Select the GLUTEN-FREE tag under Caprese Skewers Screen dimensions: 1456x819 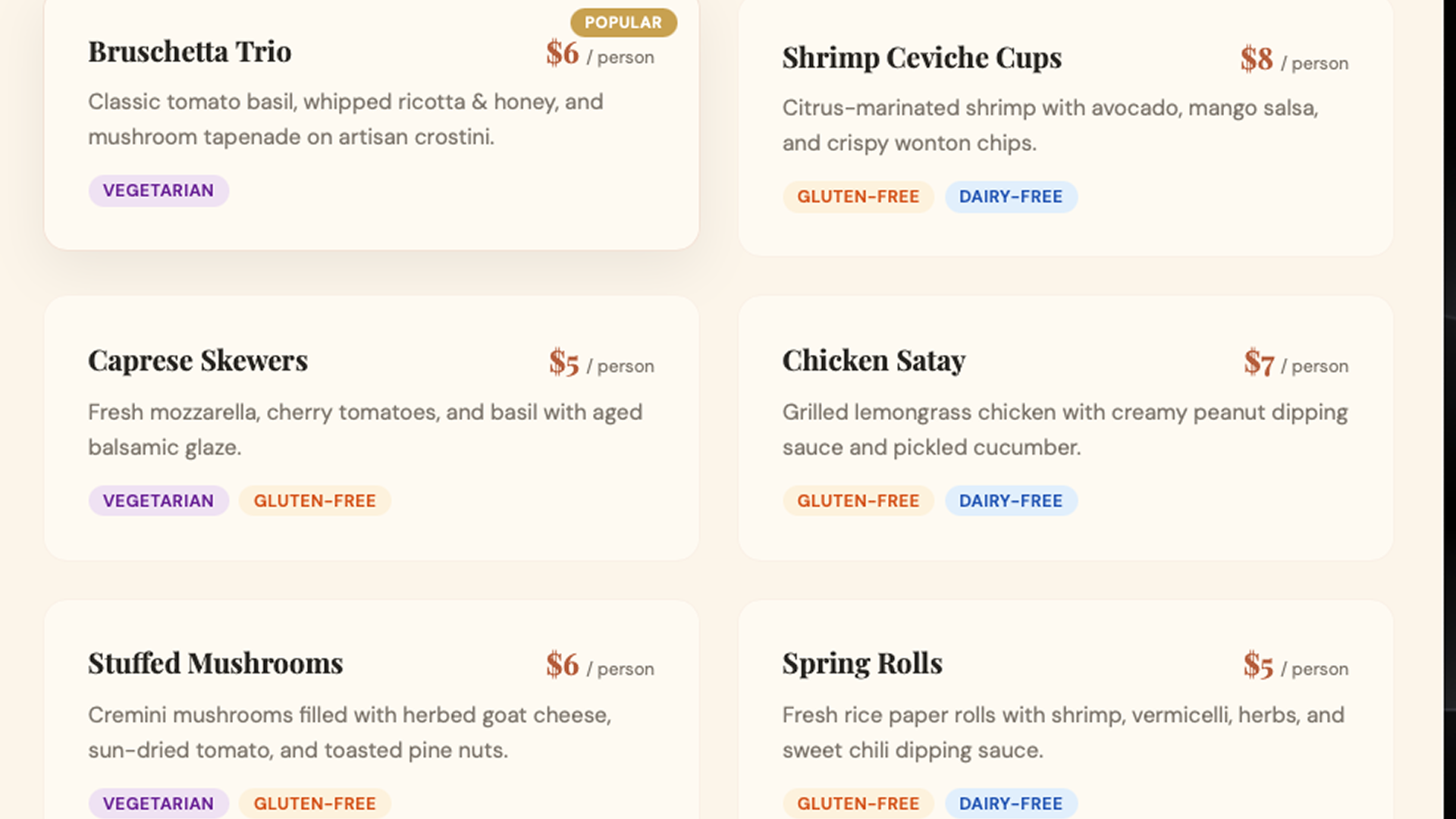[314, 500]
